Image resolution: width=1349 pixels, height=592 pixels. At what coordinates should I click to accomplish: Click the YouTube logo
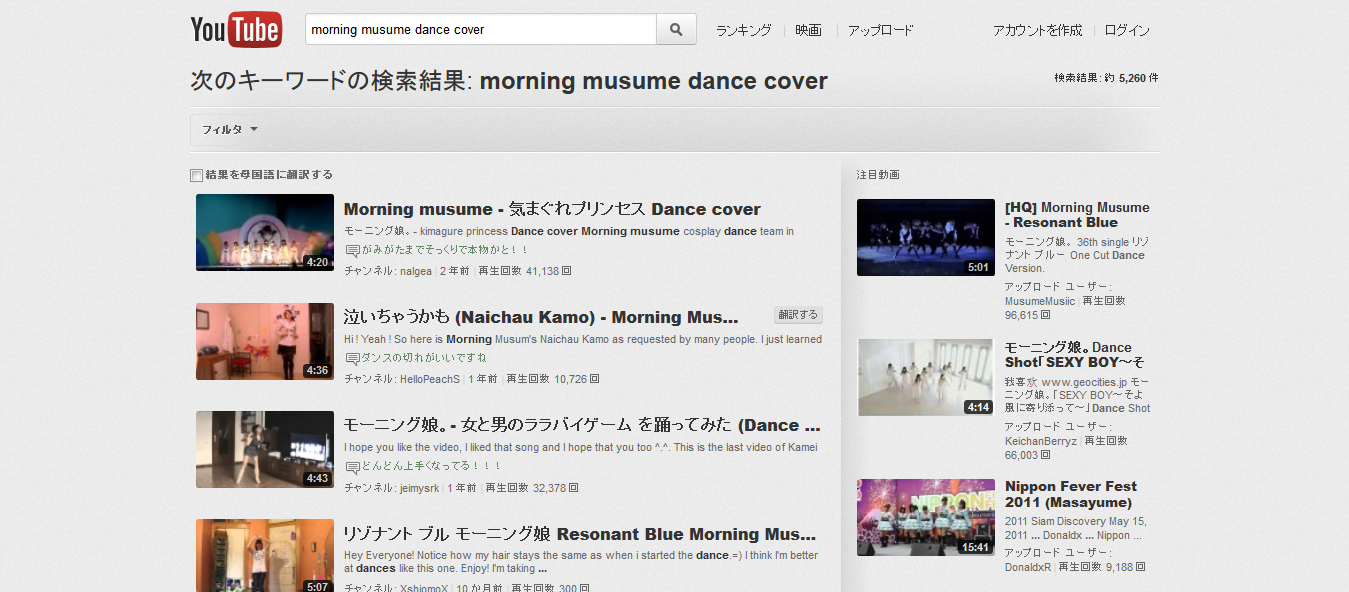point(236,30)
